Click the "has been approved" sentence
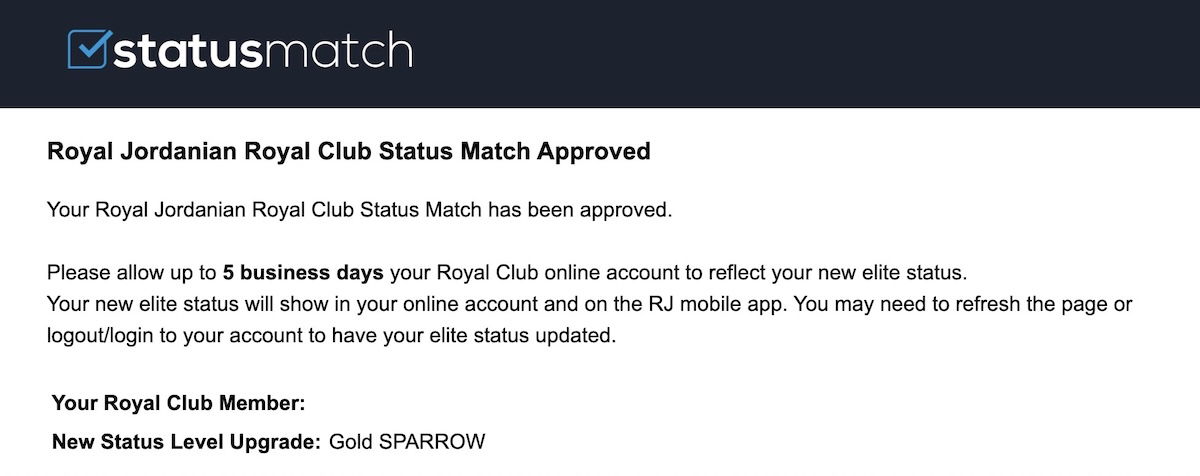The image size is (1200, 476). (x=580, y=211)
